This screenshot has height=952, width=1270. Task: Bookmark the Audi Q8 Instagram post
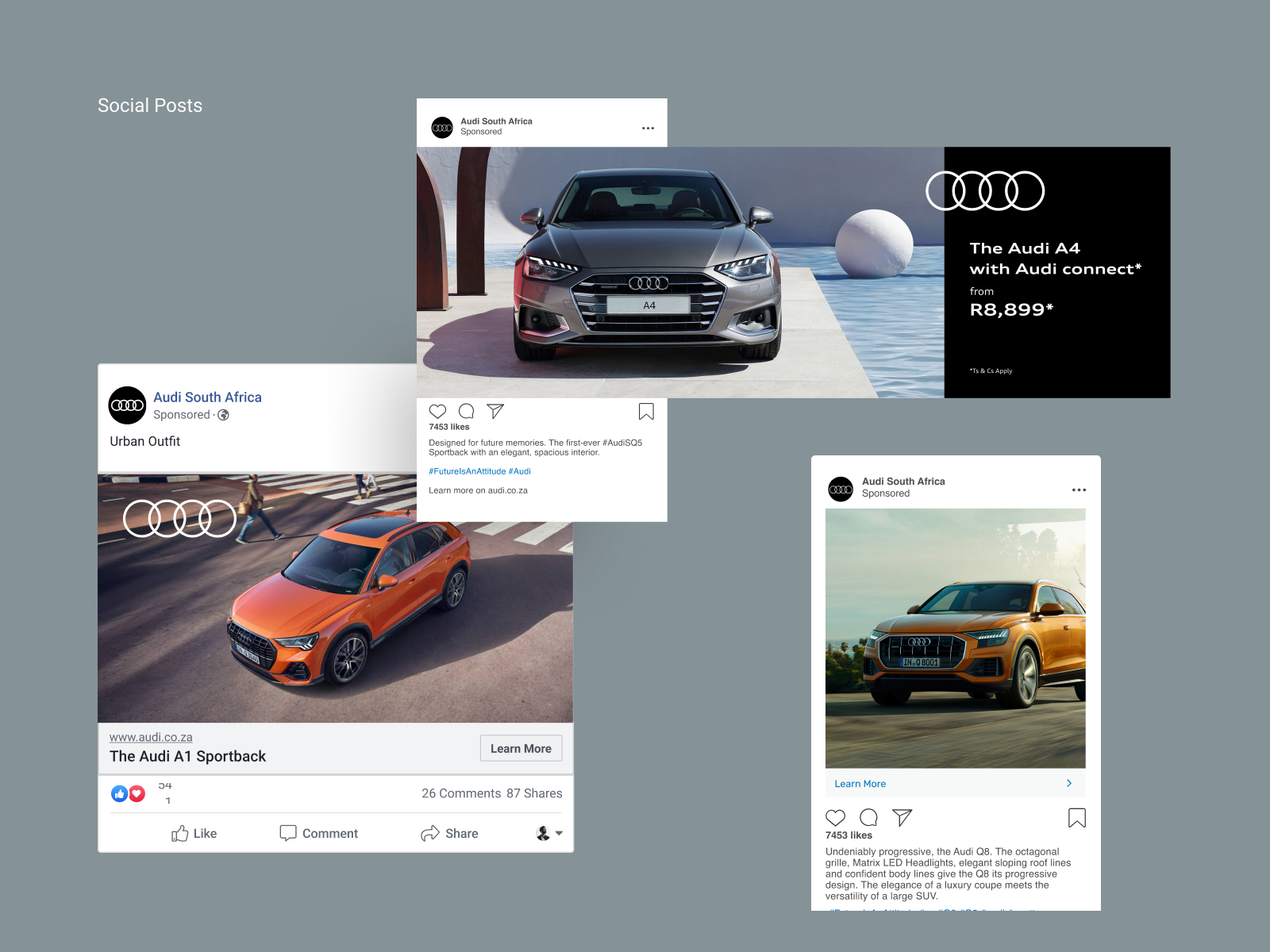(x=1077, y=818)
